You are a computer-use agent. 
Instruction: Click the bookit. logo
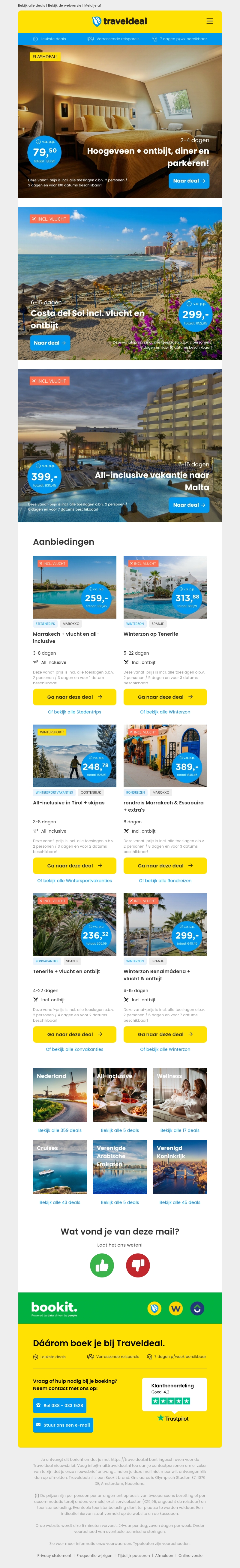tap(54, 1308)
